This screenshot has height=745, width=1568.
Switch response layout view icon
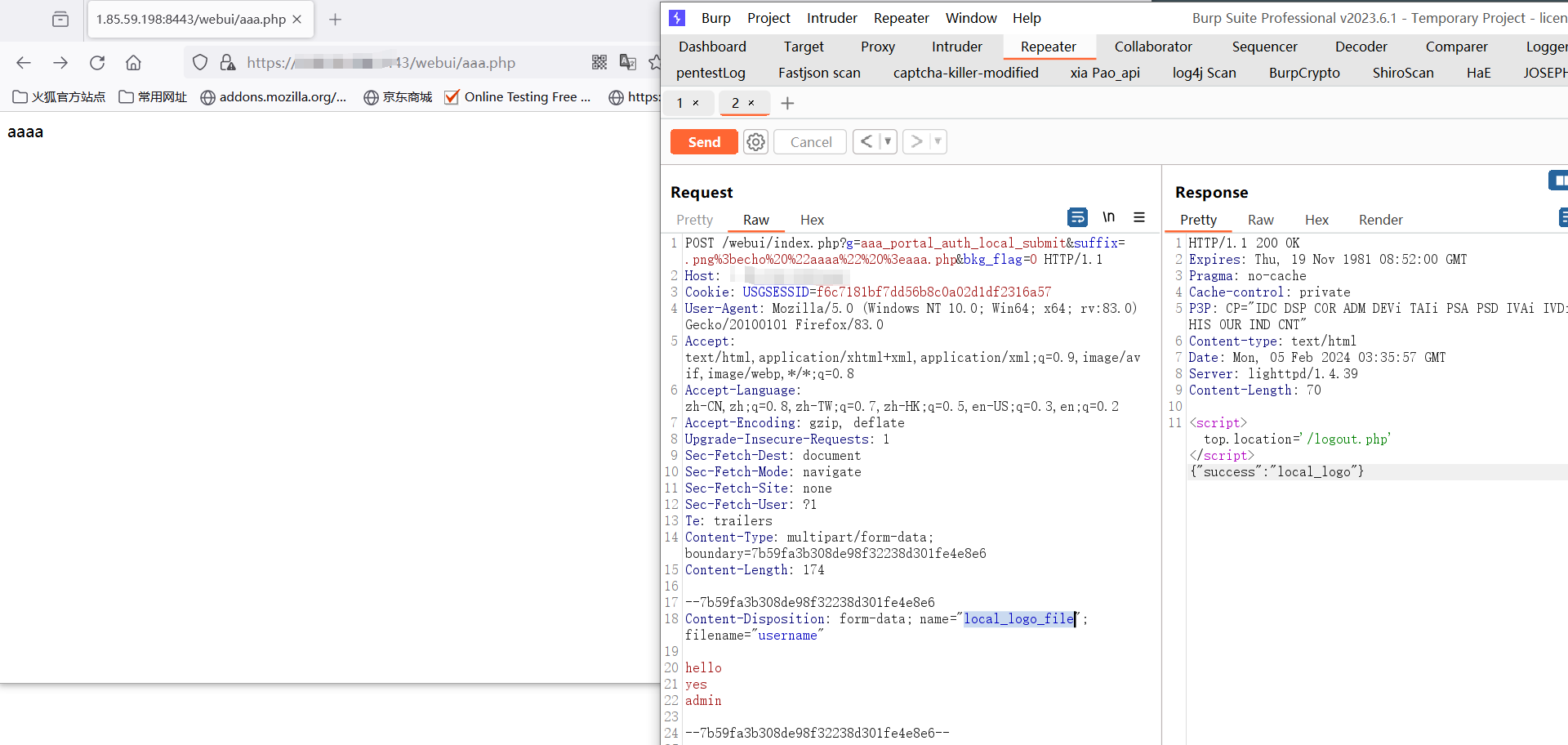tap(1558, 180)
